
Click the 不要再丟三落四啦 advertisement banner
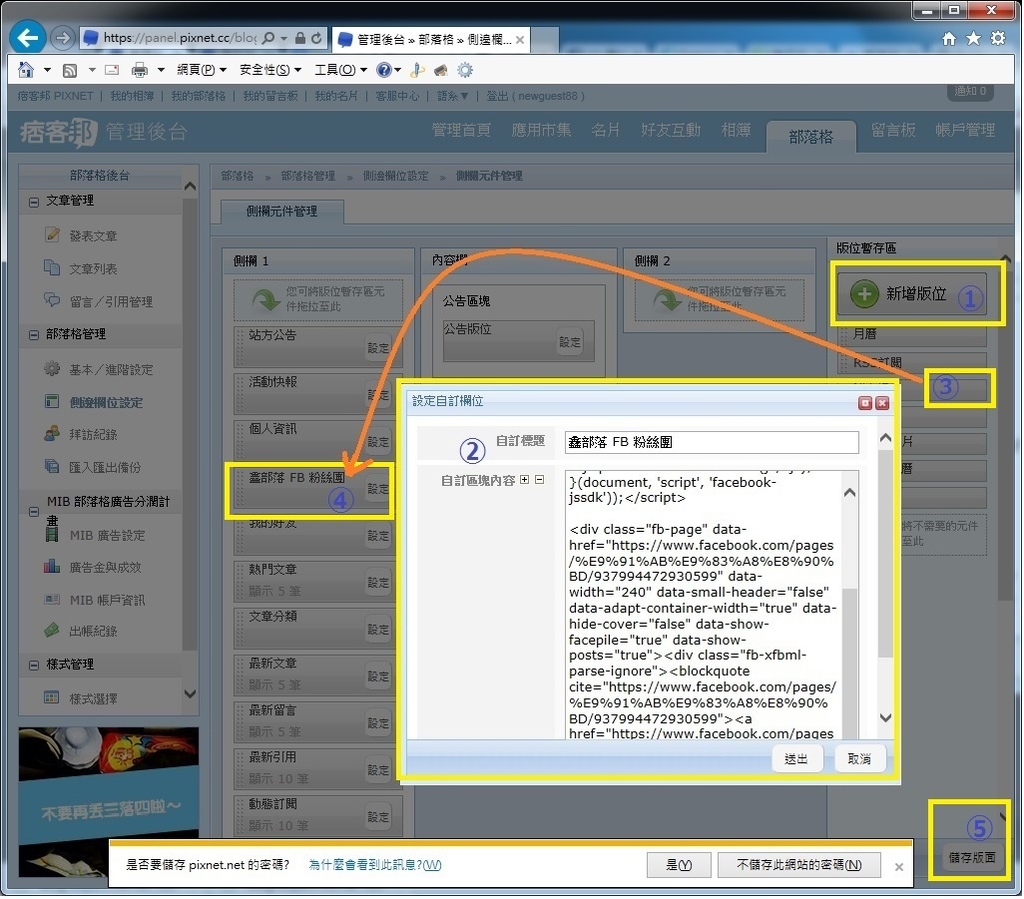(108, 803)
